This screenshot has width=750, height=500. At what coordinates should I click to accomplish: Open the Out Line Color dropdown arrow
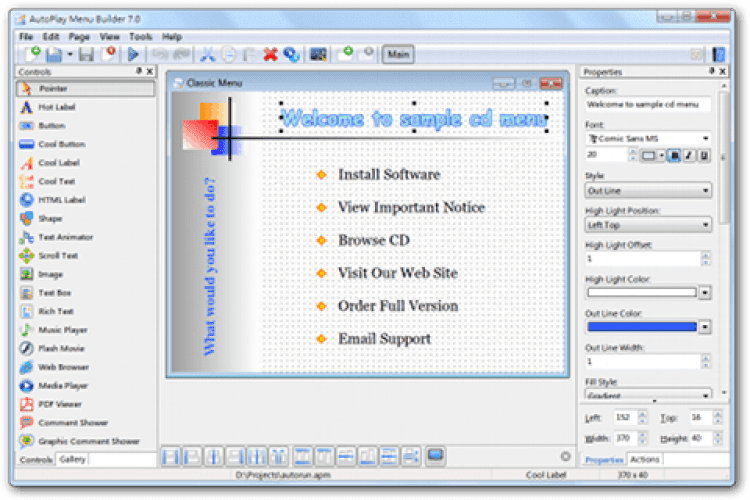[x=705, y=327]
